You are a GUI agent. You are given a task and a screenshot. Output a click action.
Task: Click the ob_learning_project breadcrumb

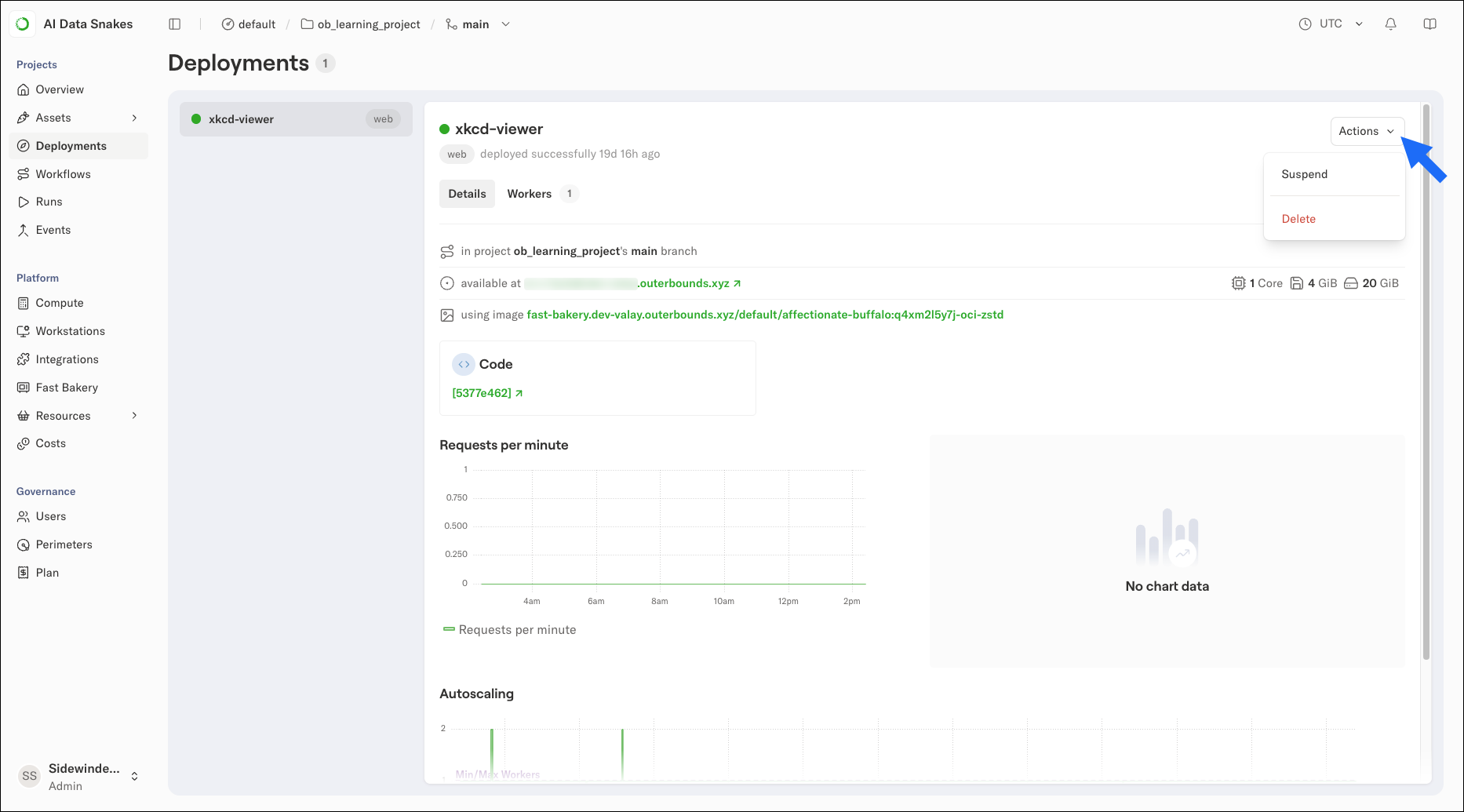click(x=361, y=24)
